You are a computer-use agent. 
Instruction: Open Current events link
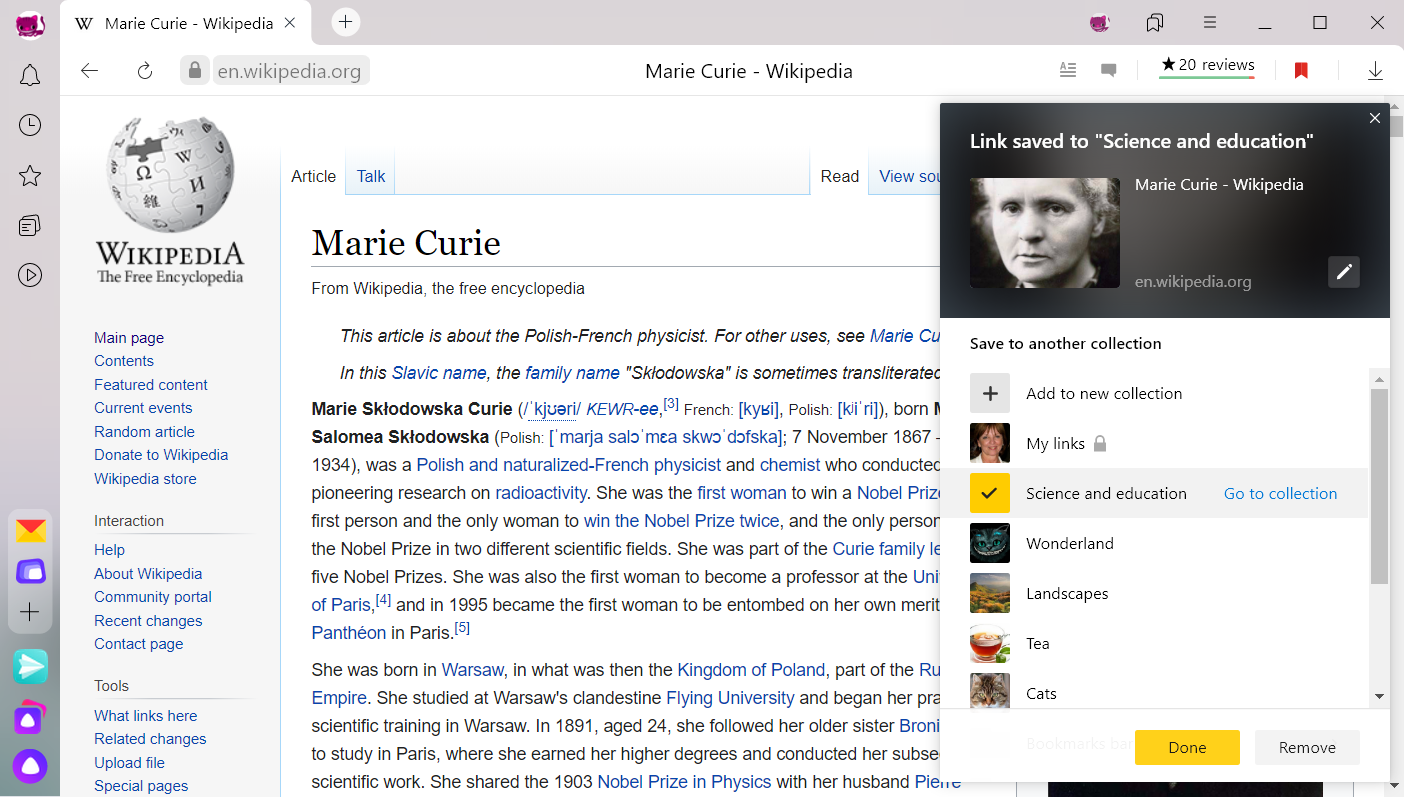[143, 408]
